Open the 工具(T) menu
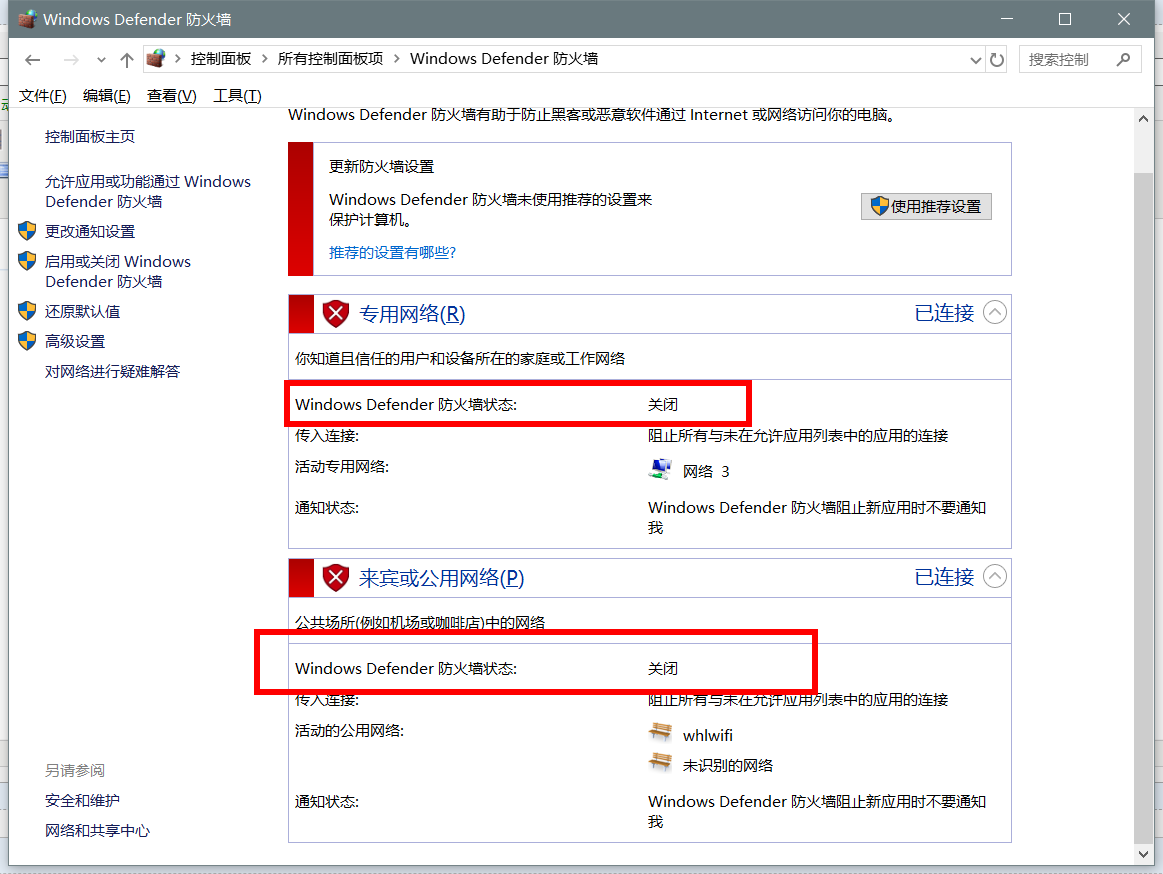This screenshot has width=1163, height=874. [x=237, y=96]
